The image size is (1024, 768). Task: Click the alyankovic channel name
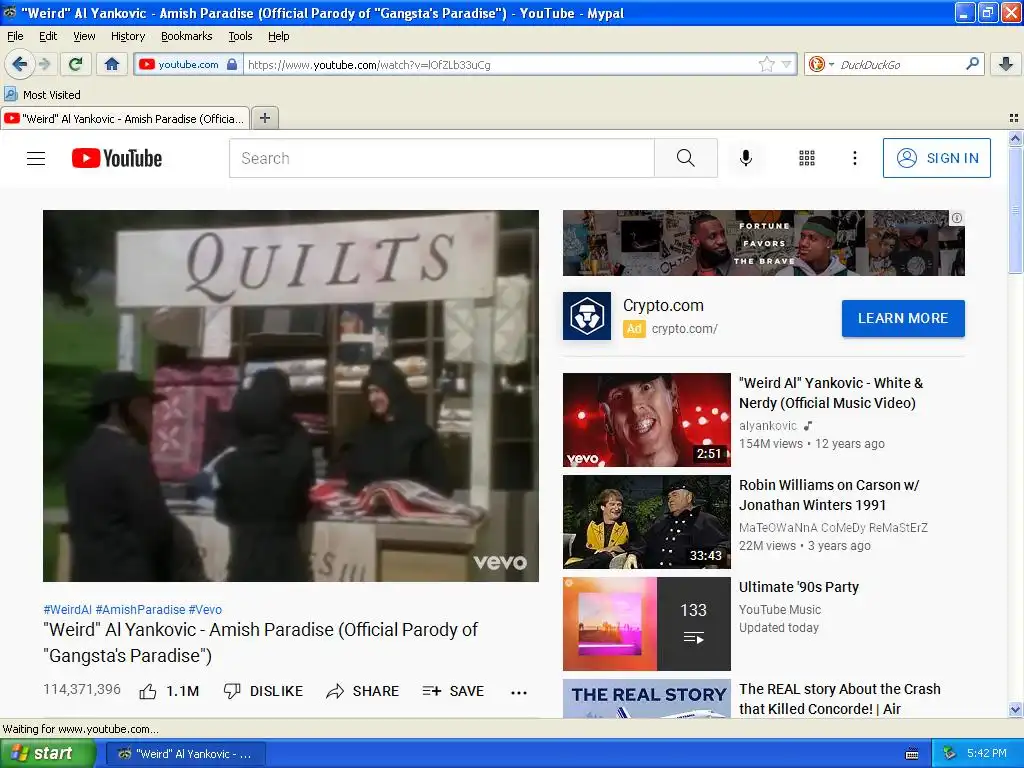tap(768, 425)
